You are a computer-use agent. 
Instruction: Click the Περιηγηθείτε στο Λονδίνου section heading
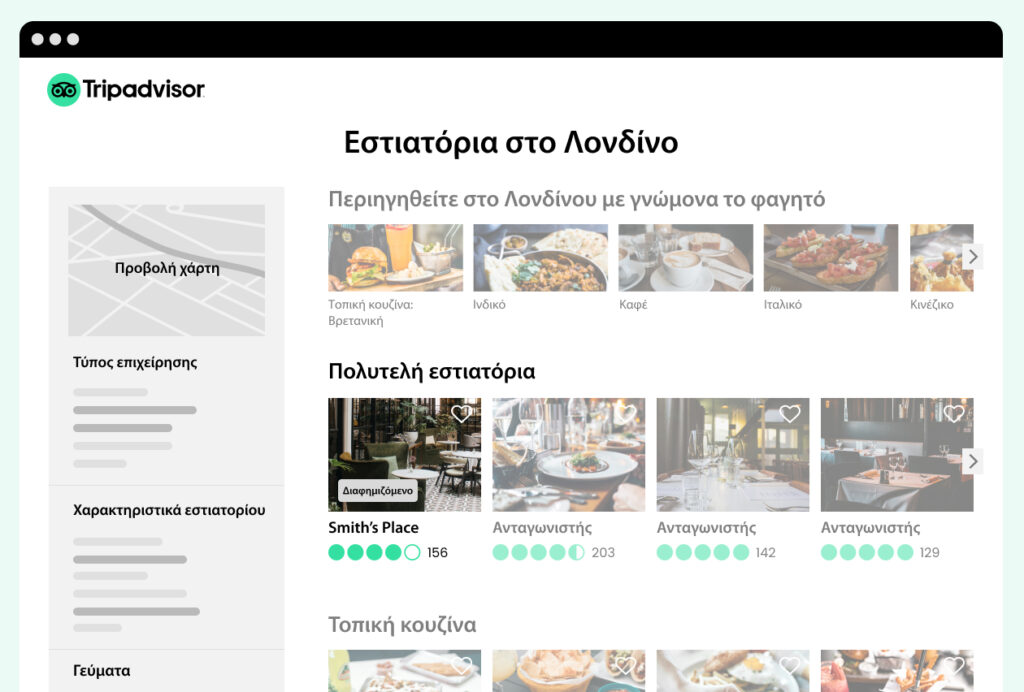(x=577, y=199)
